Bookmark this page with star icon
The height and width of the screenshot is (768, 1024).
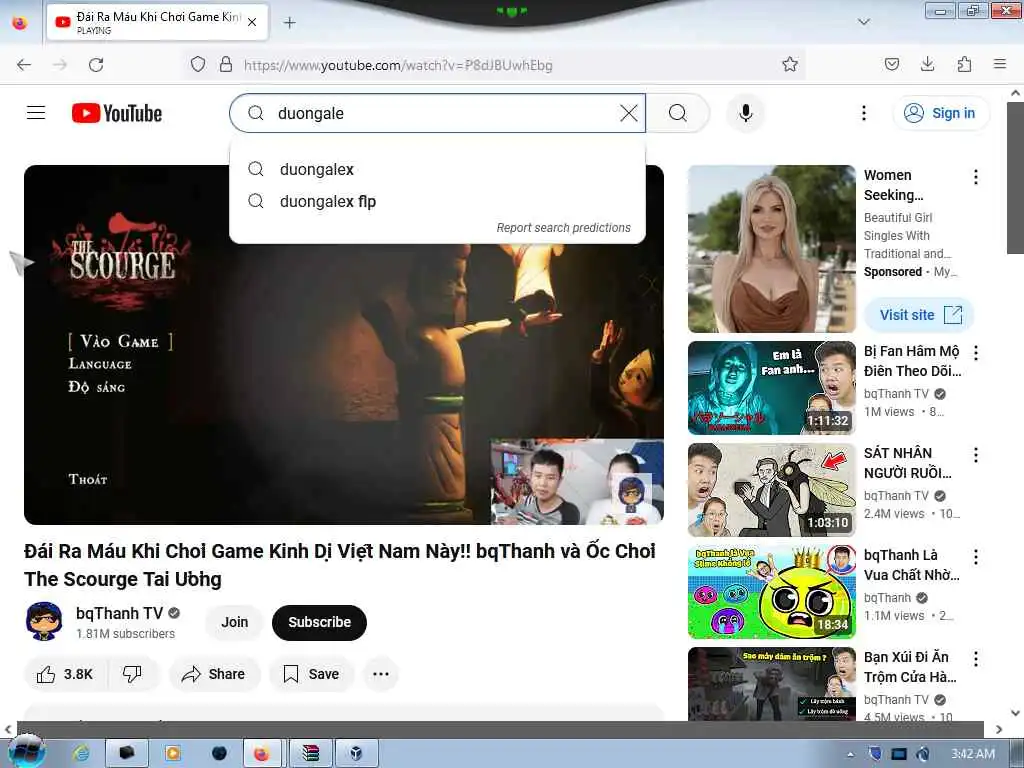click(790, 65)
